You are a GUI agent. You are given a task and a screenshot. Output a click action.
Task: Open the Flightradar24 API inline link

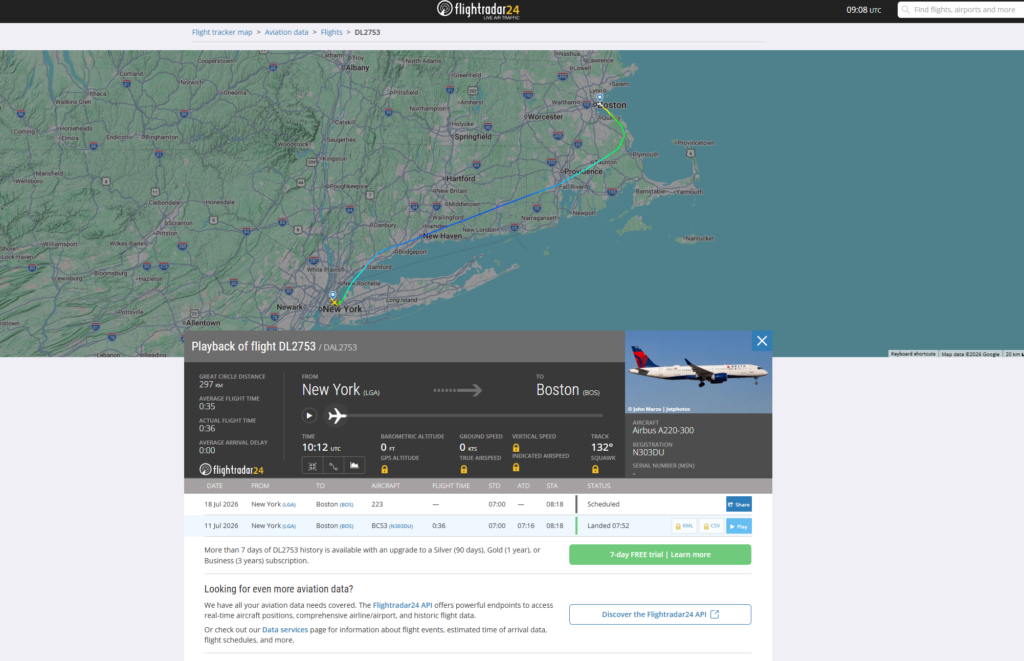(402, 605)
